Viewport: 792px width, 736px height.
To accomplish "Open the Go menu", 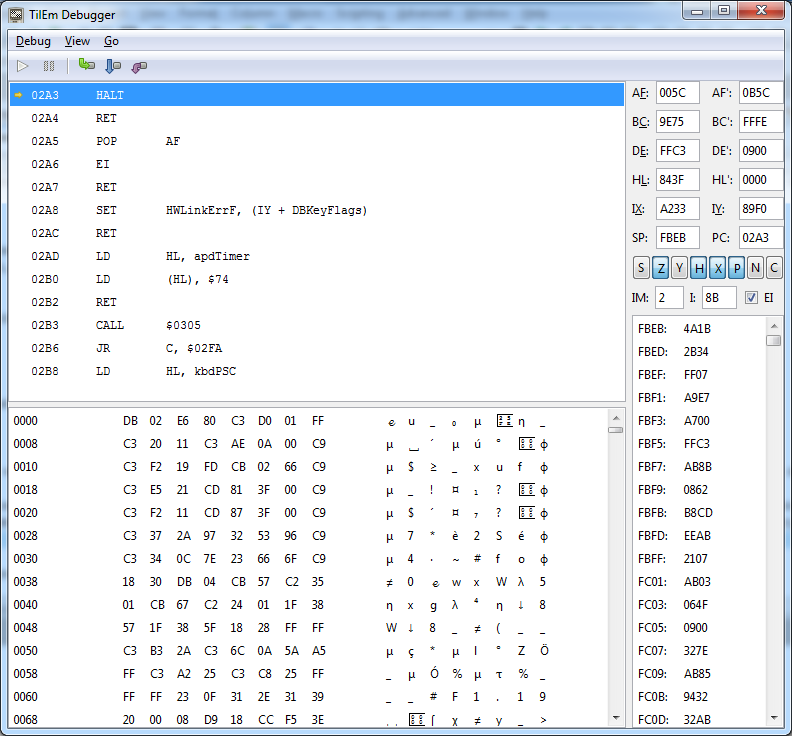I will pos(111,41).
